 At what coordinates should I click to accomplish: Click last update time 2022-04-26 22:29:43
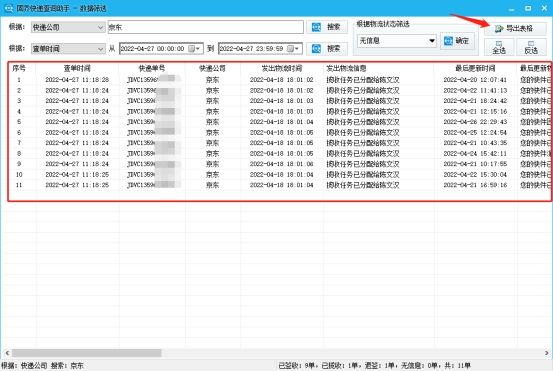point(475,122)
